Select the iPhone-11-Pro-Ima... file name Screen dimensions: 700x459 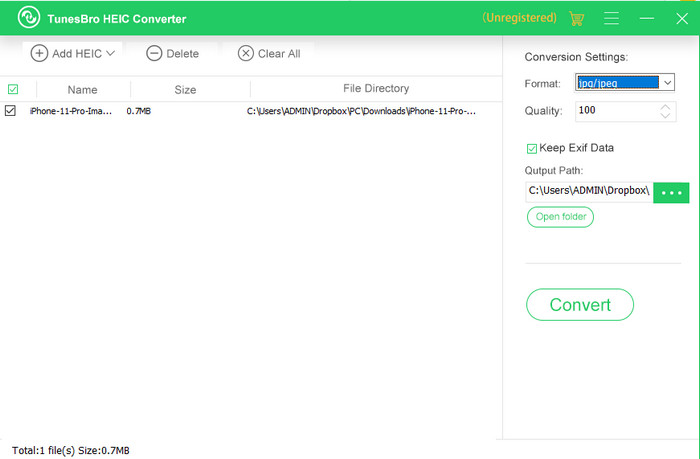(x=71, y=111)
